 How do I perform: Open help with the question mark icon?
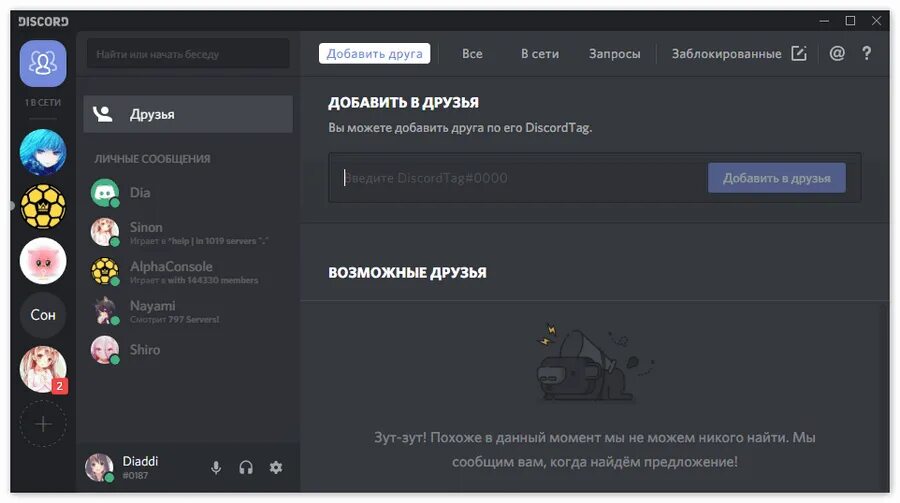pos(867,53)
